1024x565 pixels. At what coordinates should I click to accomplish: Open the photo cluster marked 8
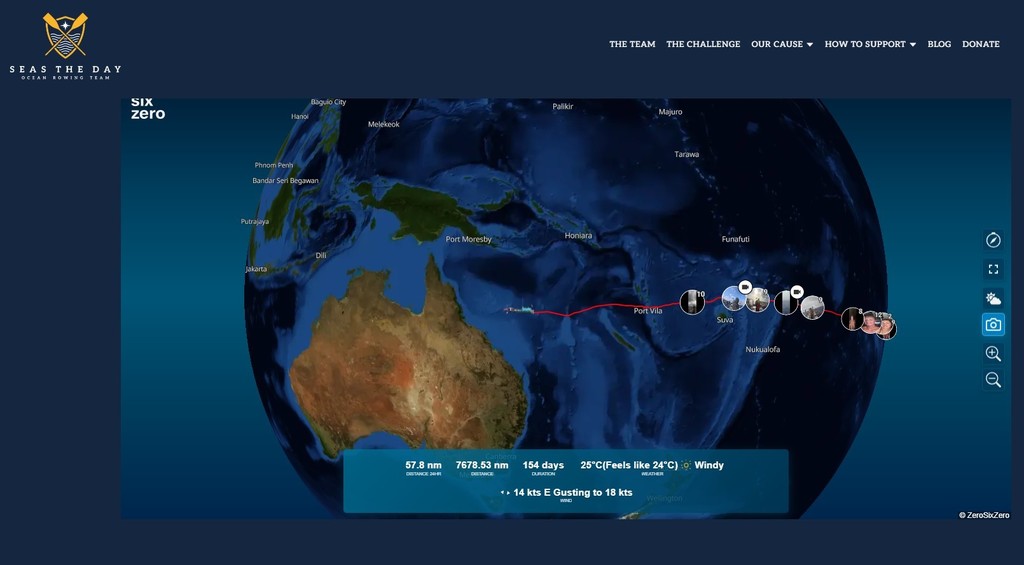click(852, 318)
